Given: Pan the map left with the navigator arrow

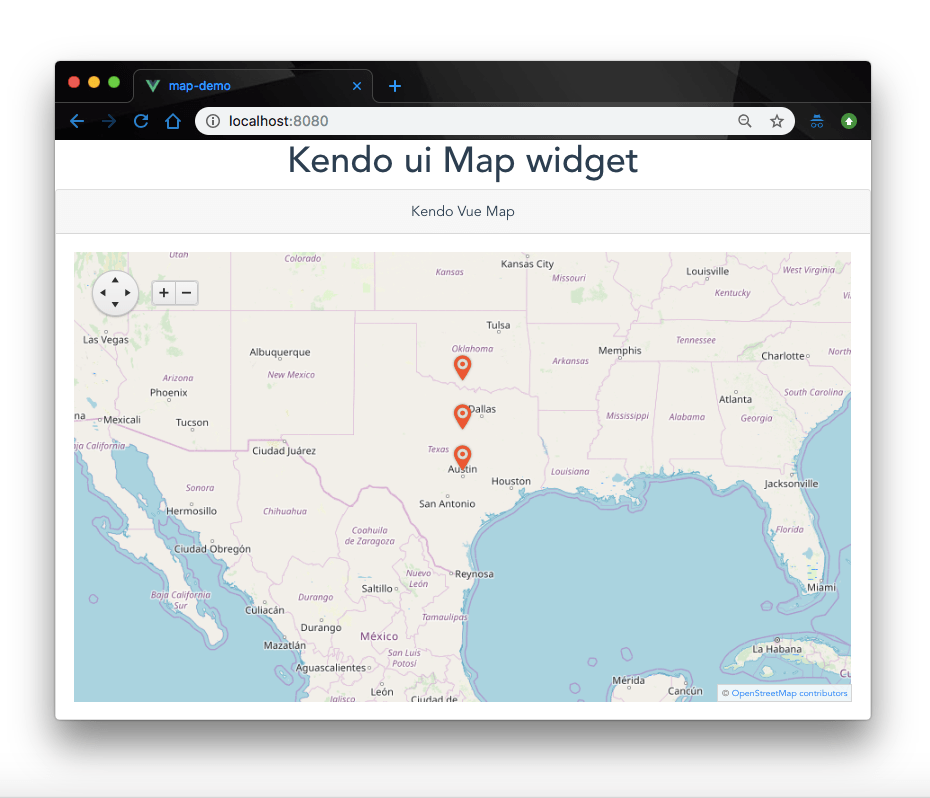Looking at the screenshot, I should [103, 293].
